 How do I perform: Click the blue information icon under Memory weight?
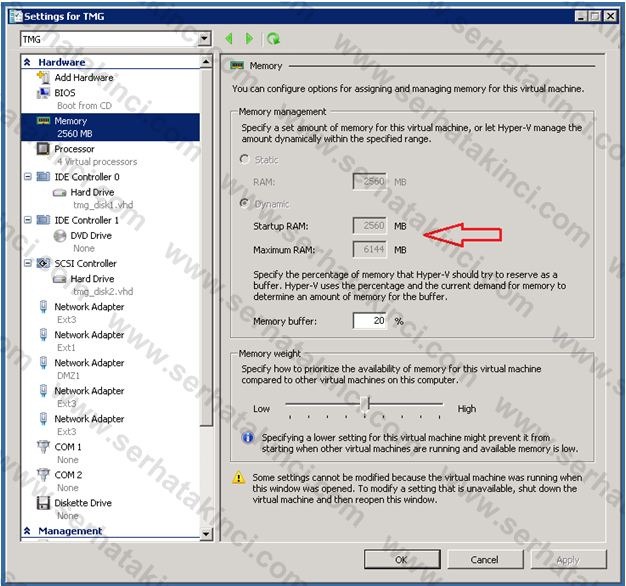(x=248, y=438)
